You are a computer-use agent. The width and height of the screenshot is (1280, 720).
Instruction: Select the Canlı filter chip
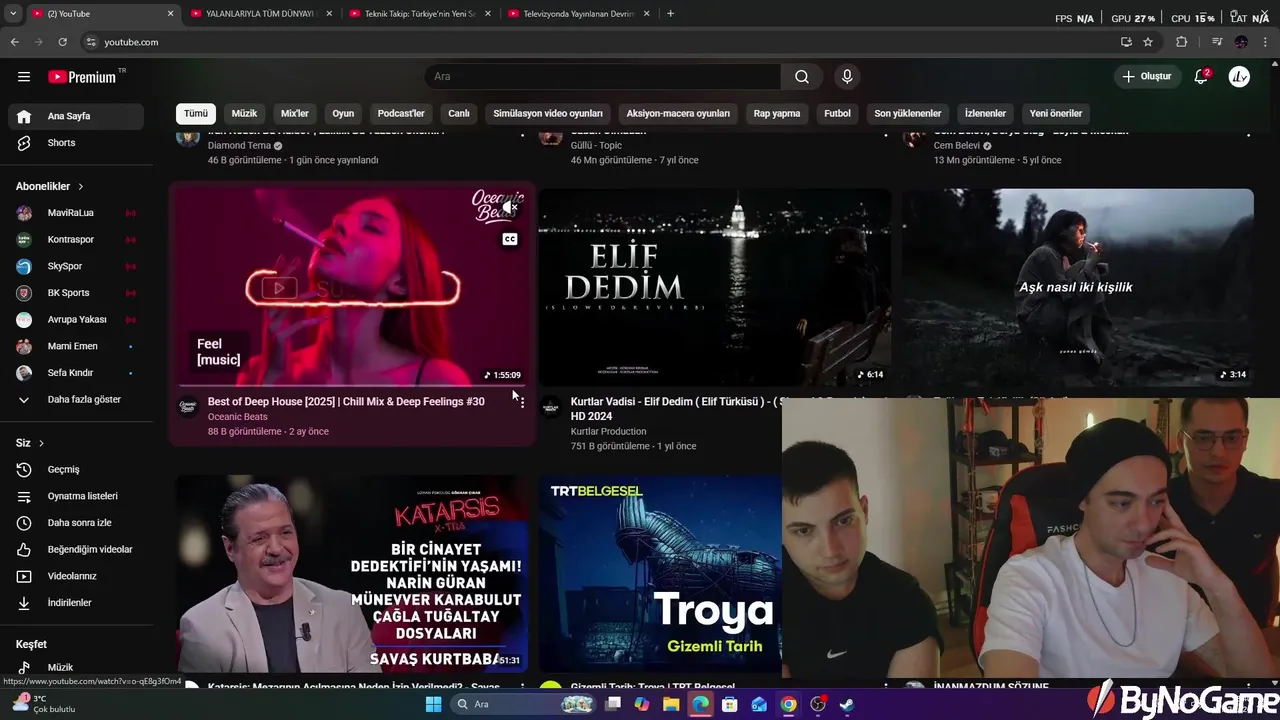coord(459,113)
